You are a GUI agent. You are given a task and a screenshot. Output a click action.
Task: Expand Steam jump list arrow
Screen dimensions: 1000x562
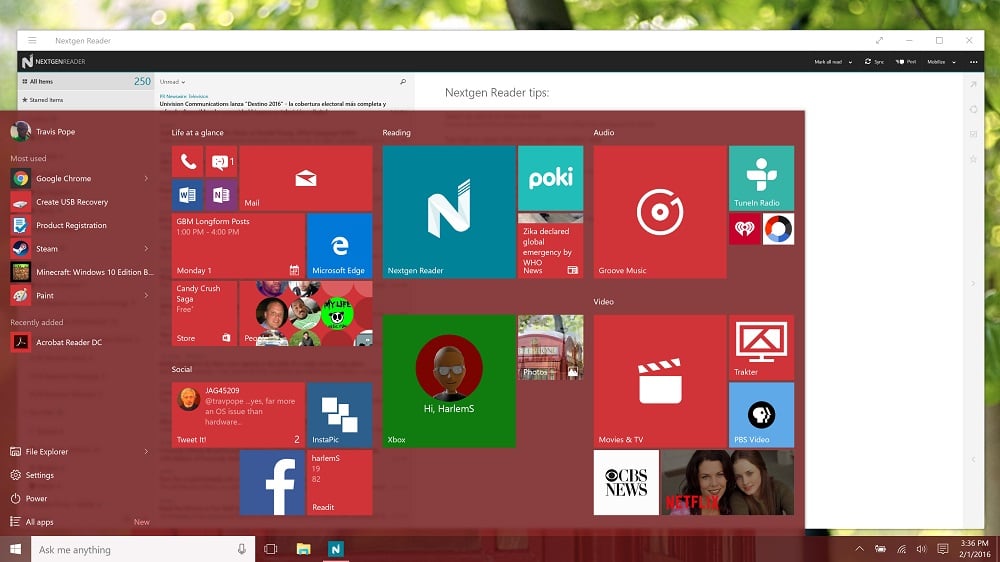(146, 249)
